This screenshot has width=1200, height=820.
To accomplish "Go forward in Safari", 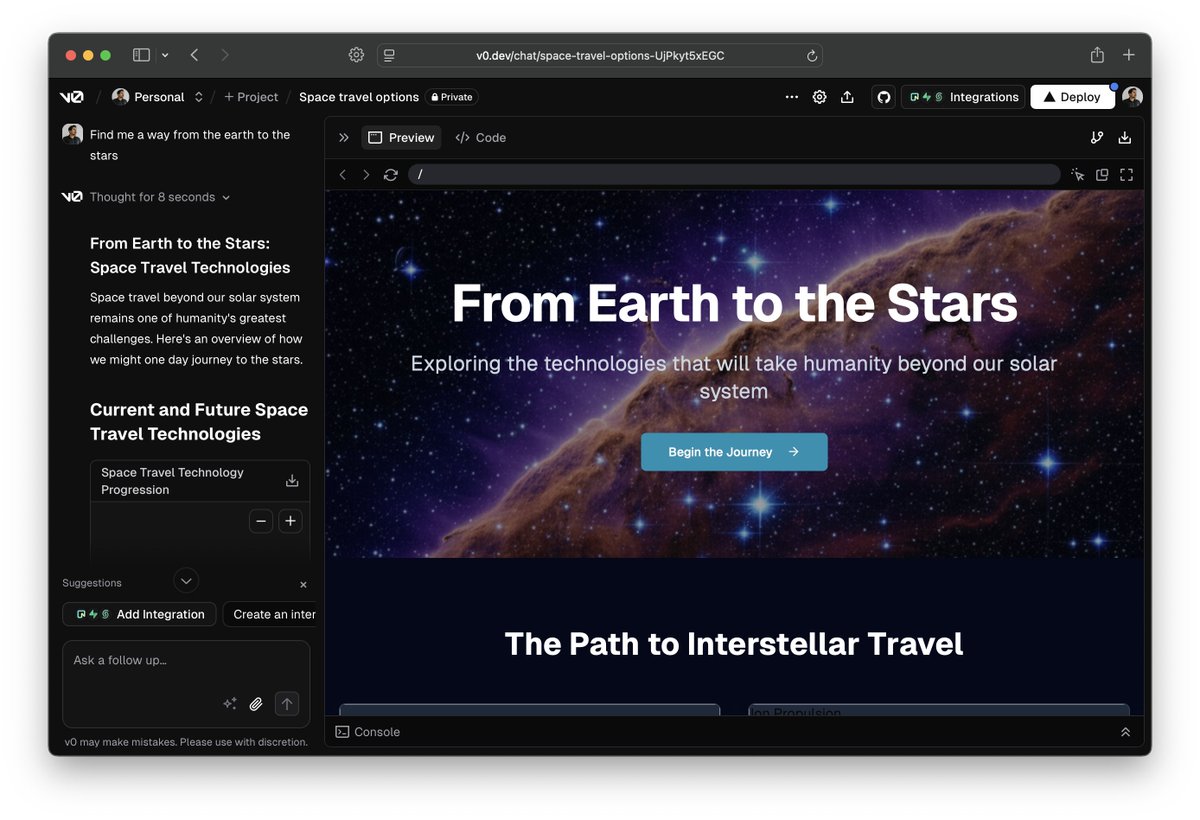I will tap(225, 55).
